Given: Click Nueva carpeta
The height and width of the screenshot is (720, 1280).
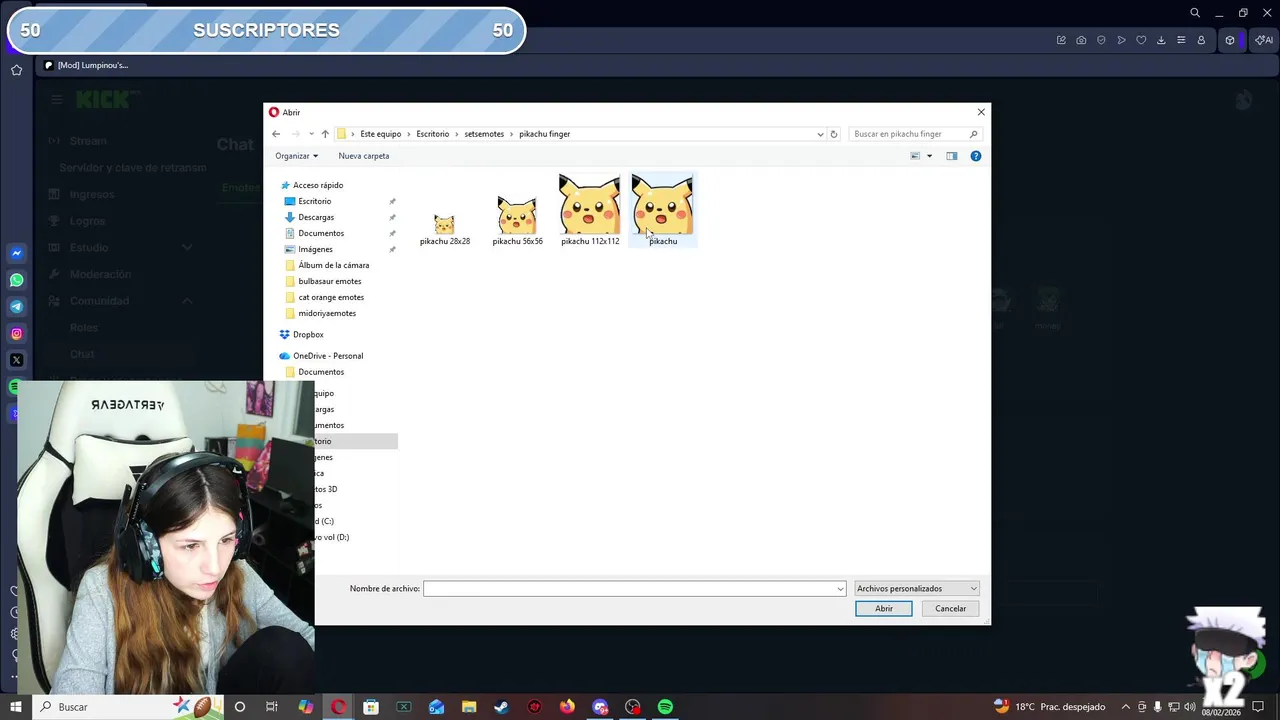Looking at the screenshot, I should click(364, 156).
